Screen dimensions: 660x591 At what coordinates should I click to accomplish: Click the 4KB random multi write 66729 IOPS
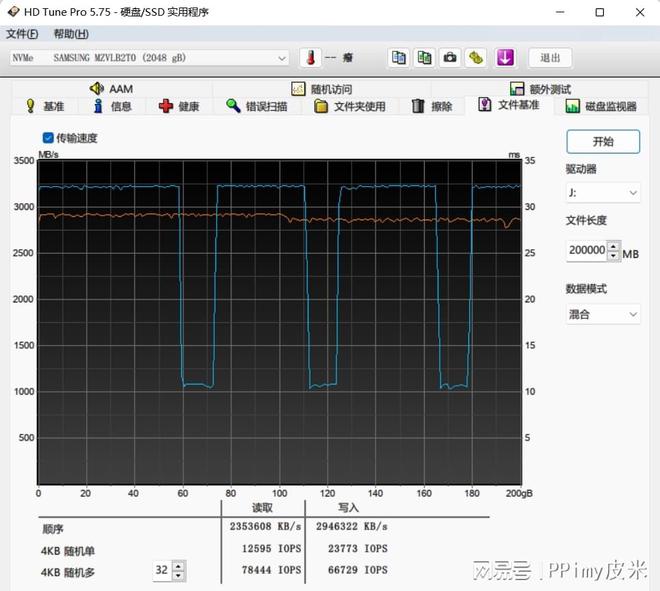(x=358, y=570)
